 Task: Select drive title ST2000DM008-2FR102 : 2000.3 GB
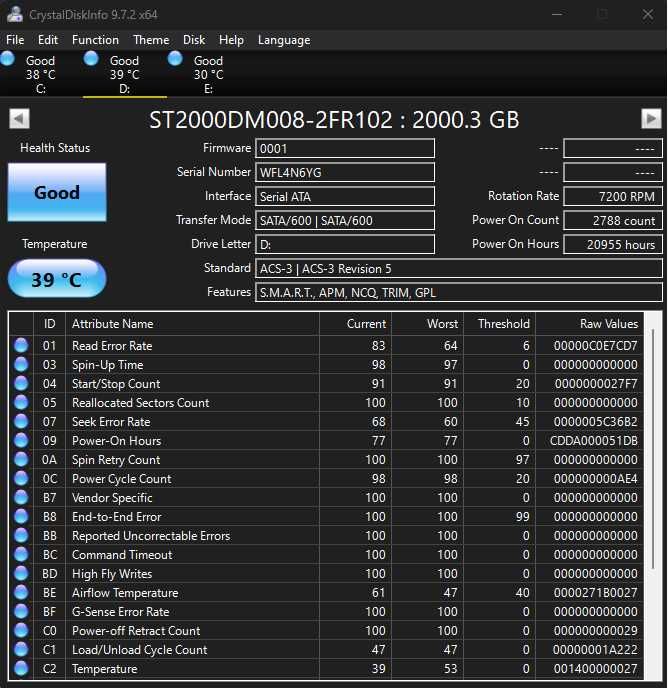click(x=334, y=120)
